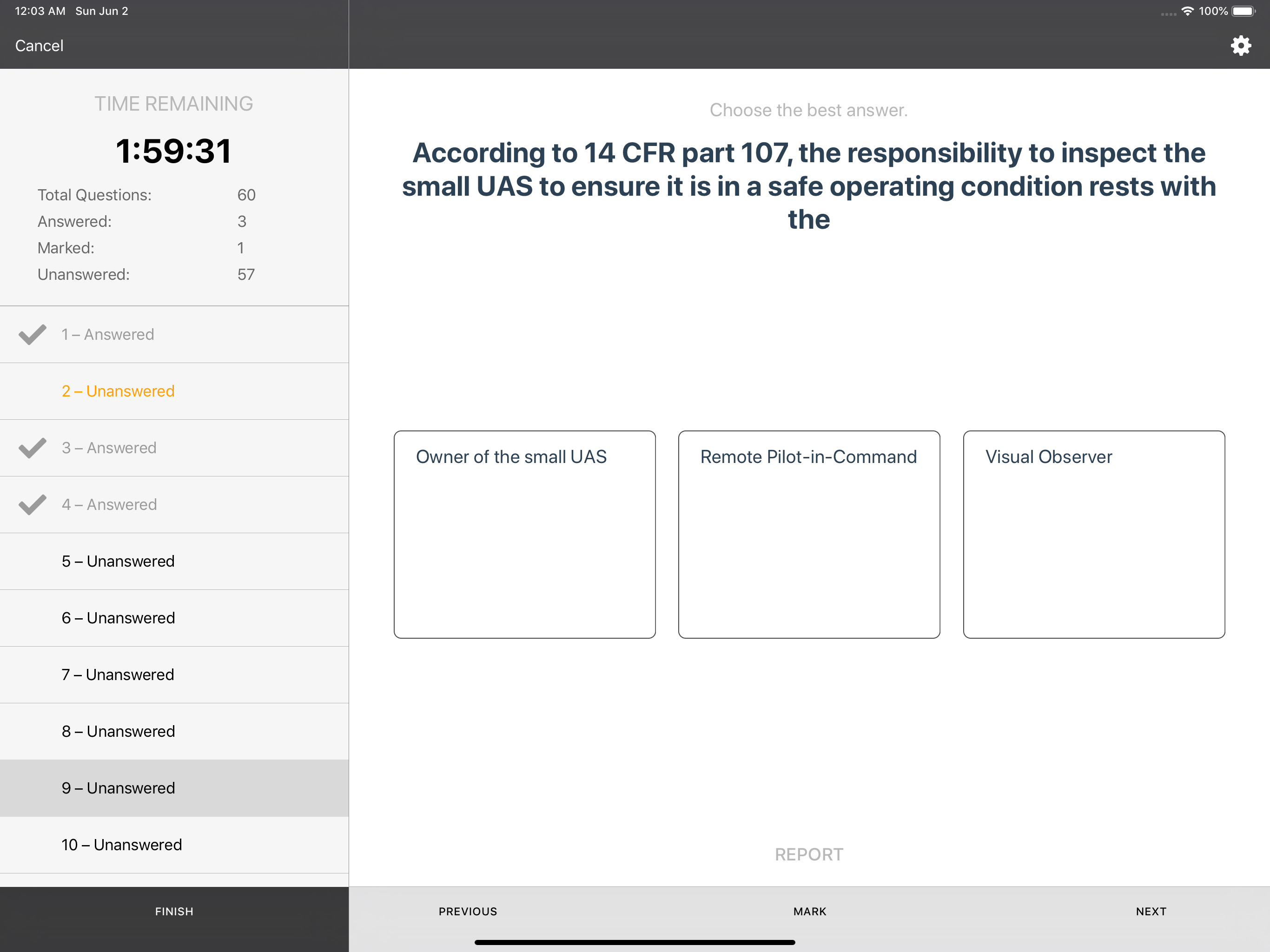Jump to question 9 – Unanswered
Image resolution: width=1270 pixels, height=952 pixels.
coord(174,788)
